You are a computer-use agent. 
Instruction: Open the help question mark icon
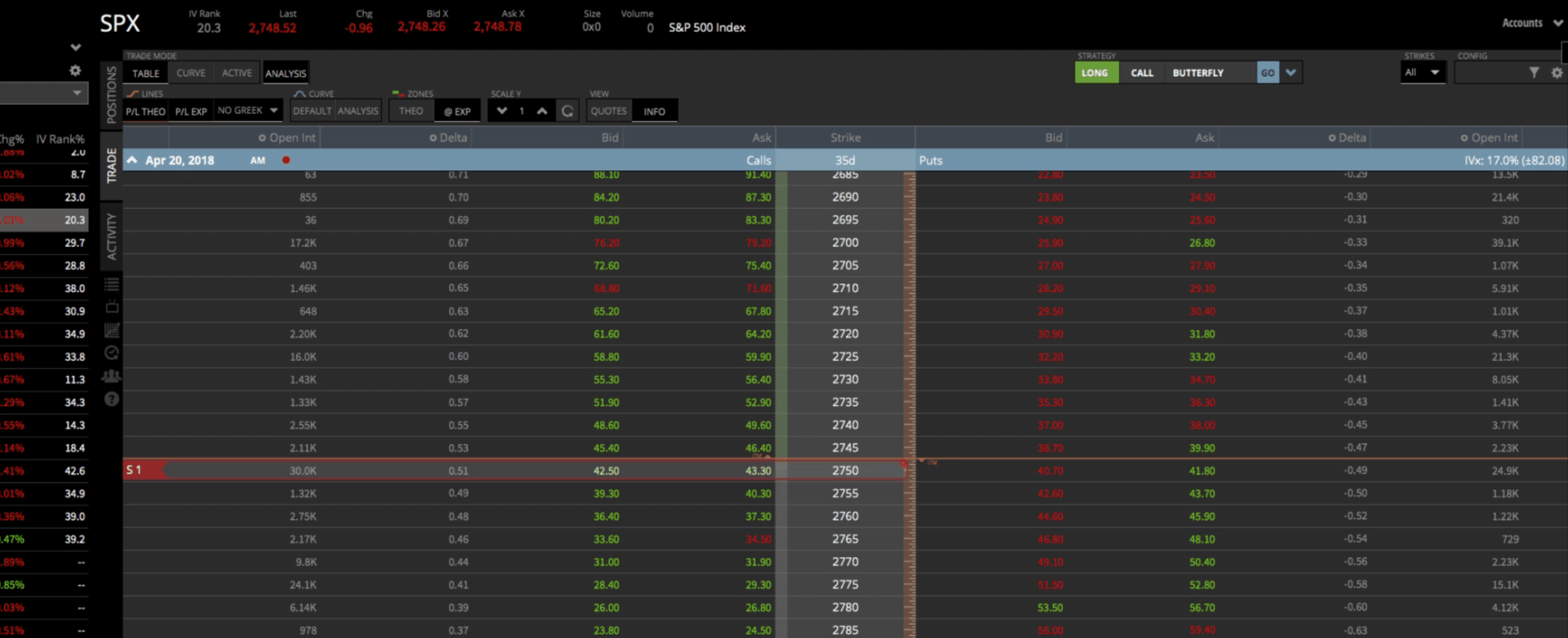(x=111, y=399)
